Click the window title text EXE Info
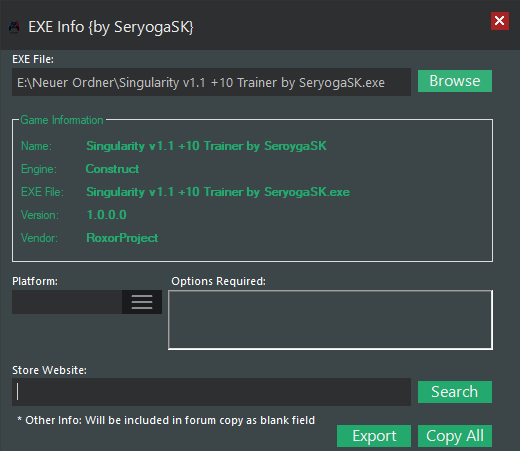Image resolution: width=520 pixels, height=451 pixels. coord(111,27)
